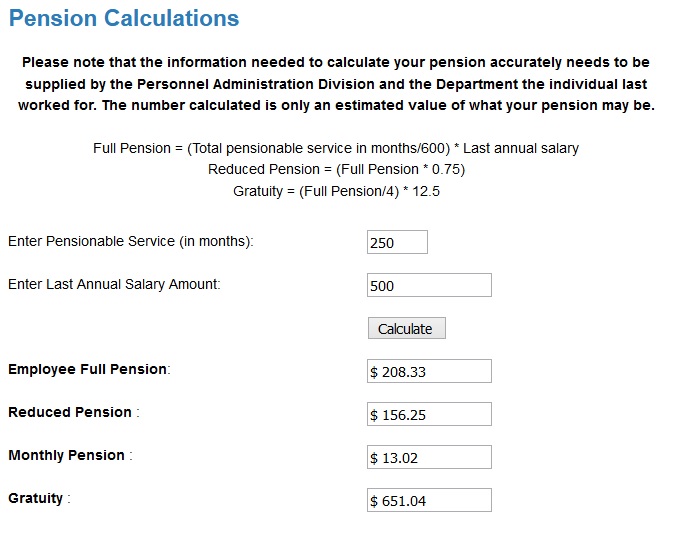Screen dimensions: 688x546
Task: Click the bold Monthly Pension label
Action: point(67,455)
